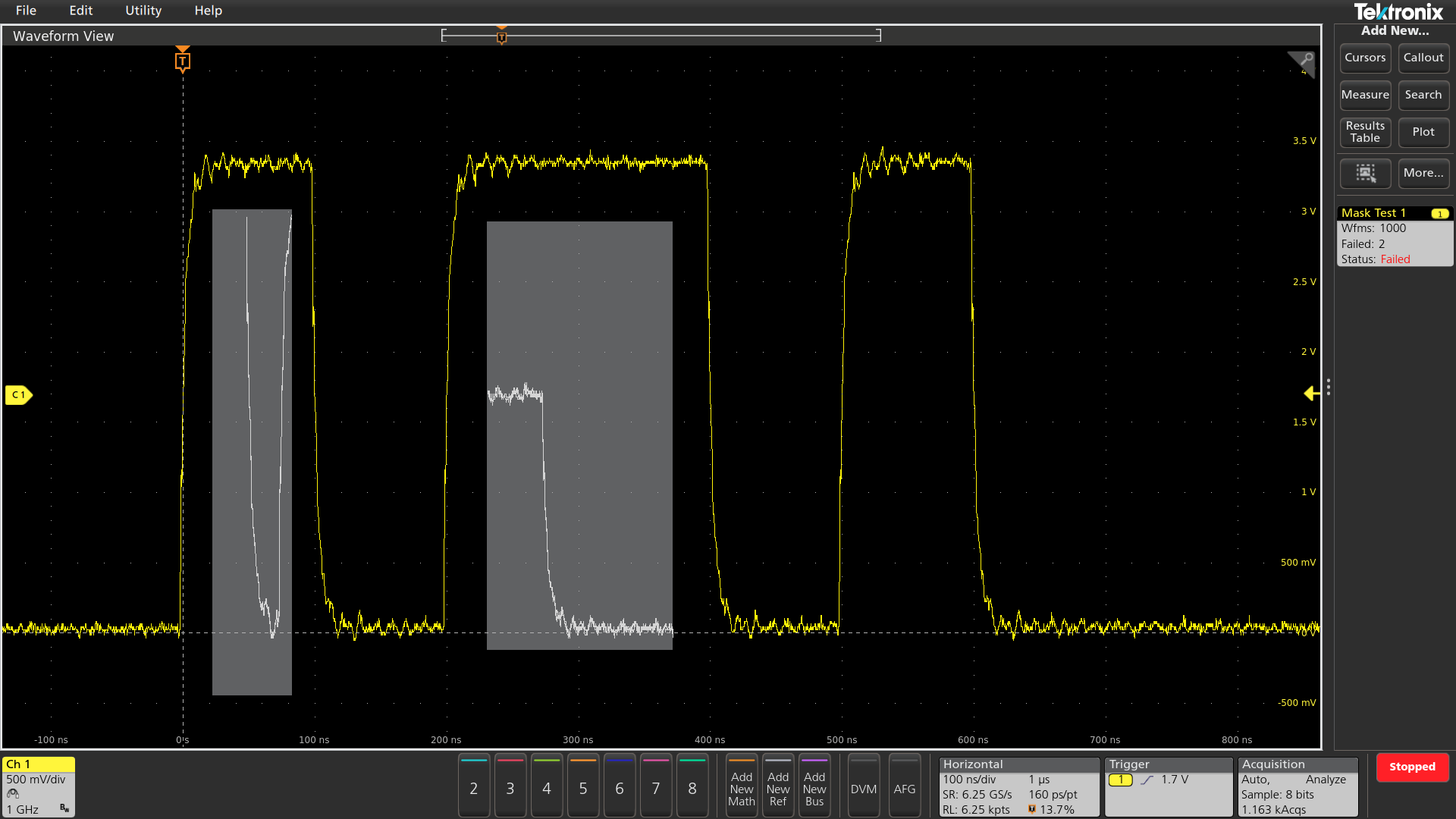Click the Cursors button
The height and width of the screenshot is (819, 1456).
click(x=1364, y=58)
